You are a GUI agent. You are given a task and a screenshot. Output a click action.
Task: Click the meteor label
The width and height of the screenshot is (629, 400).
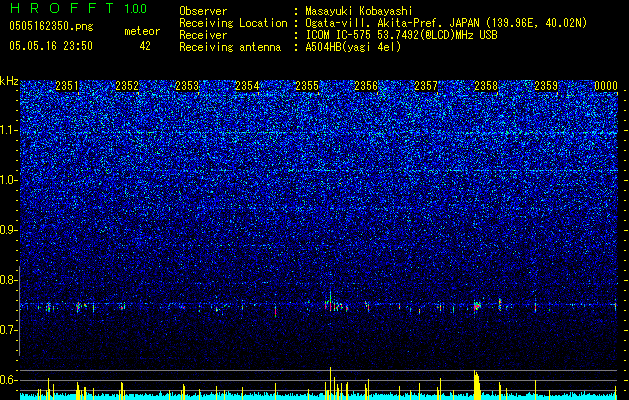click(x=142, y=31)
